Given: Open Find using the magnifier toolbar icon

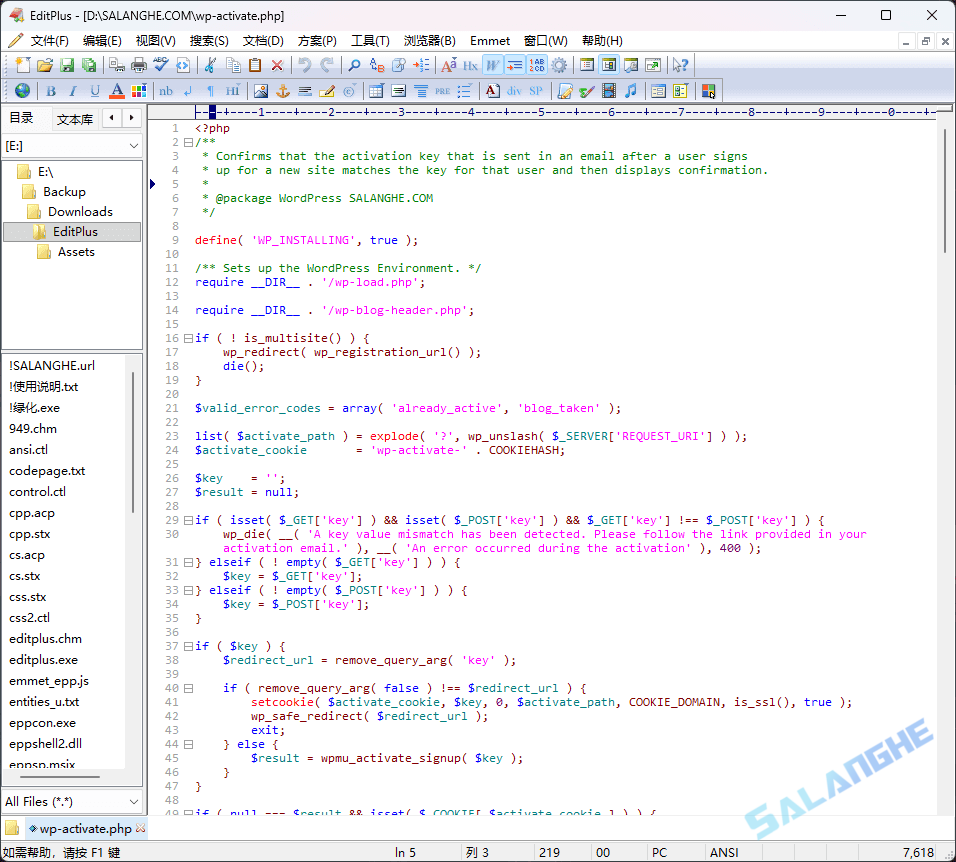Looking at the screenshot, I should [x=354, y=65].
